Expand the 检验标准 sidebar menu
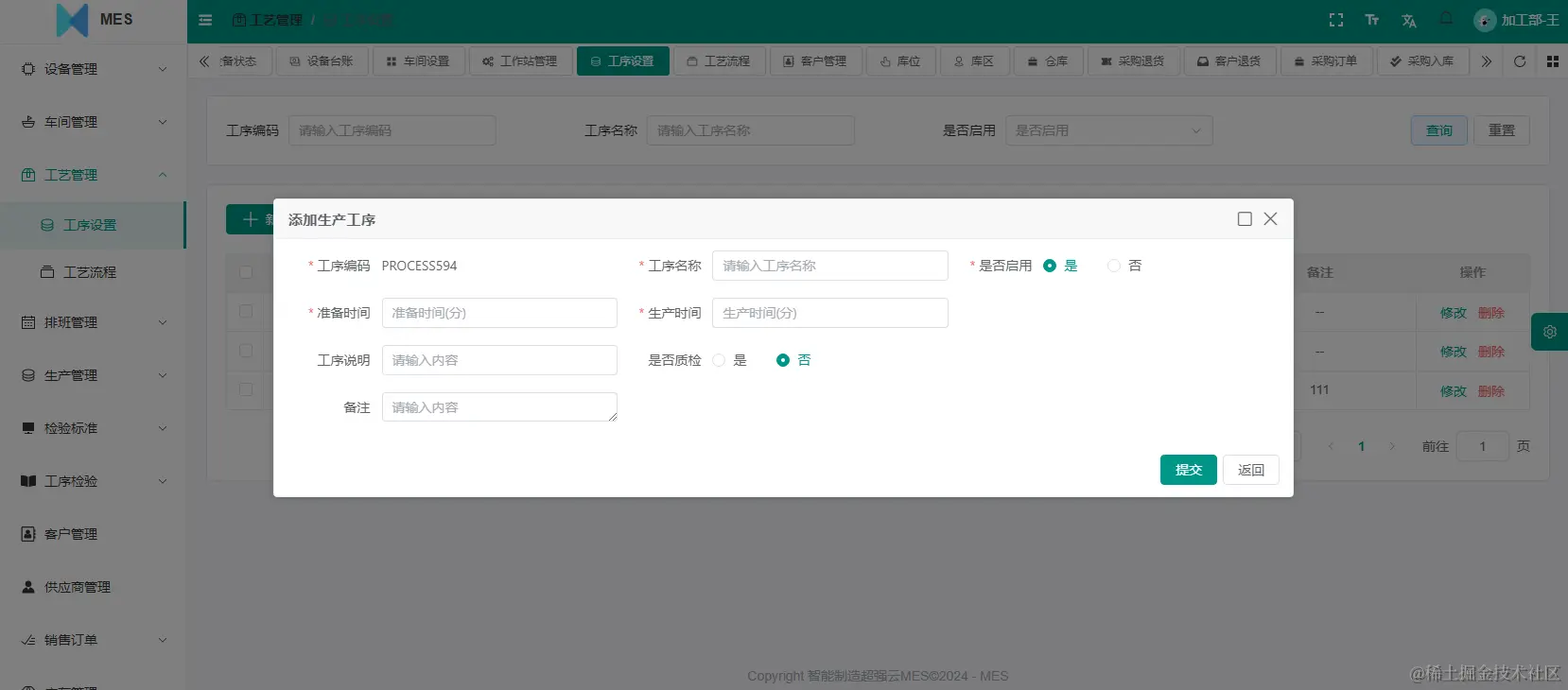The image size is (1568, 690). pos(94,428)
